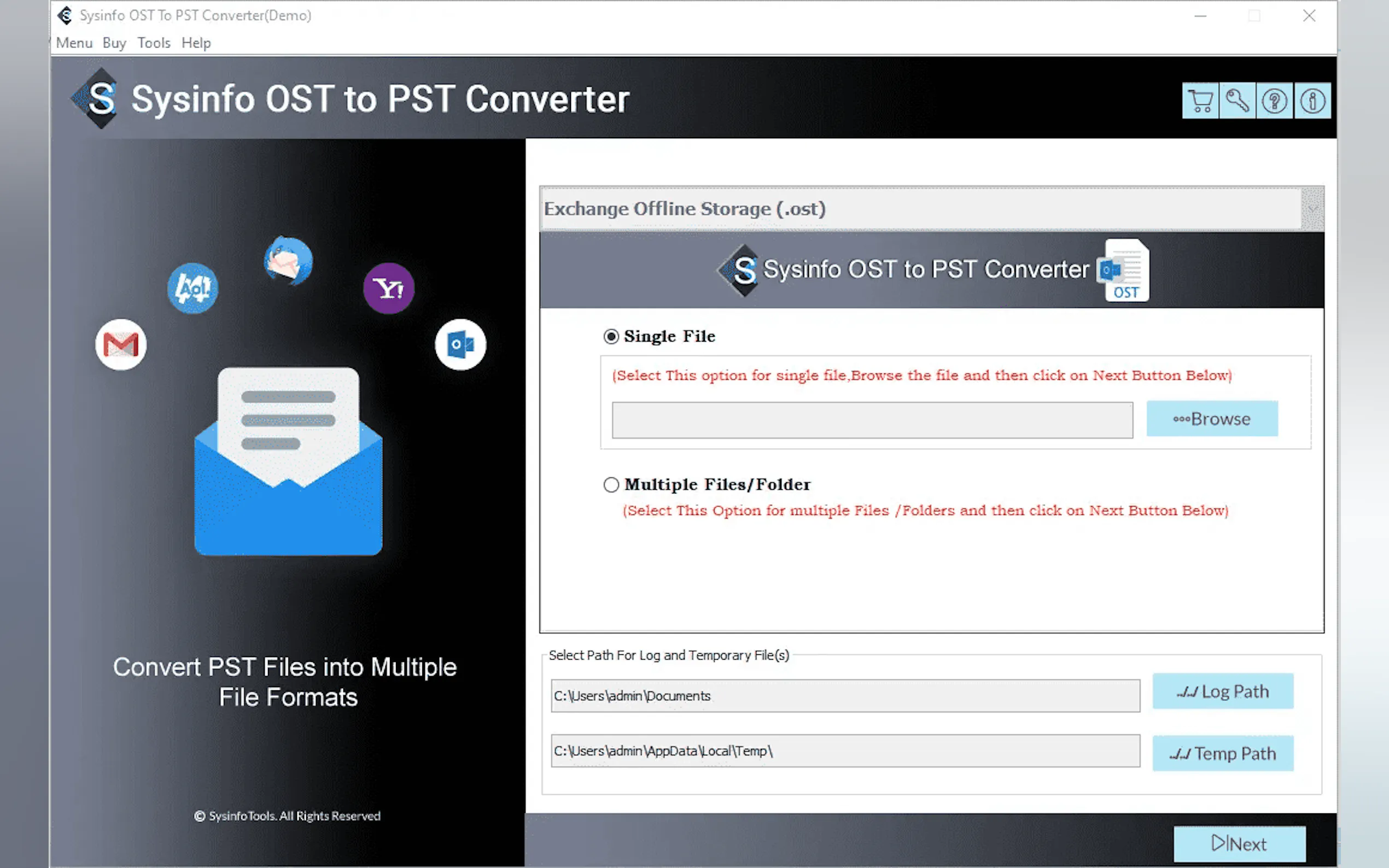This screenshot has width=1389, height=868.
Task: Expand the Exchange Offline Storage dropdown
Action: tap(1312, 208)
